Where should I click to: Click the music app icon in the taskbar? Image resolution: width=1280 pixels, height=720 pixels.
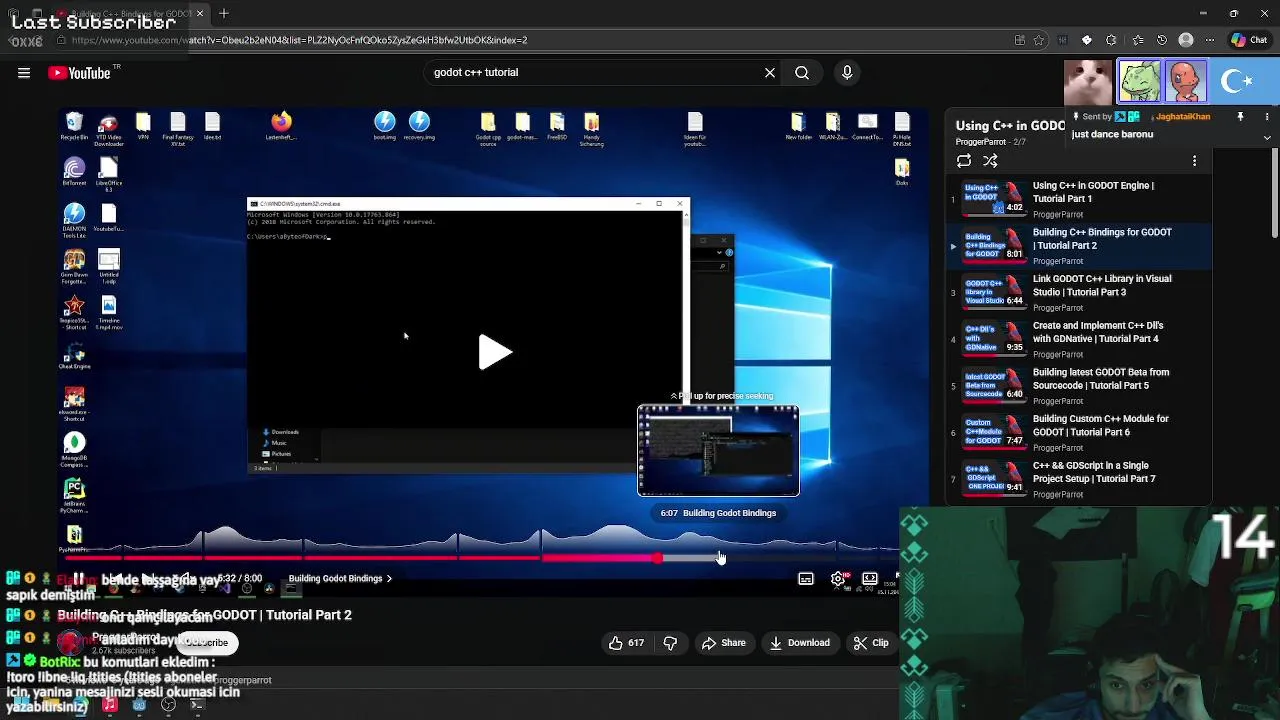point(110,705)
